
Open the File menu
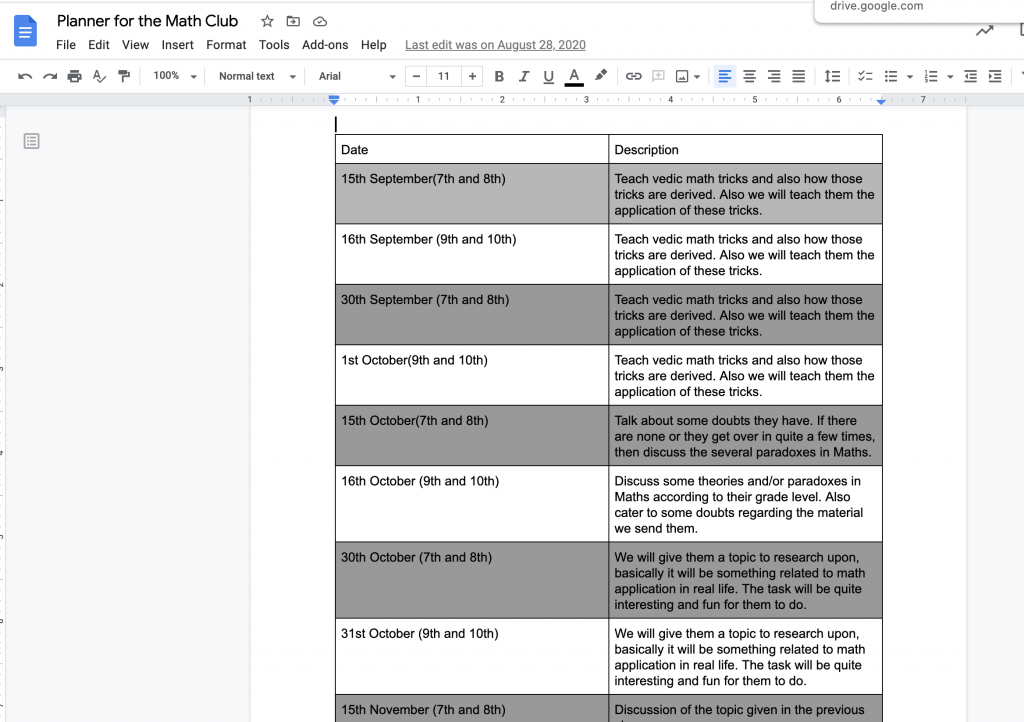66,45
